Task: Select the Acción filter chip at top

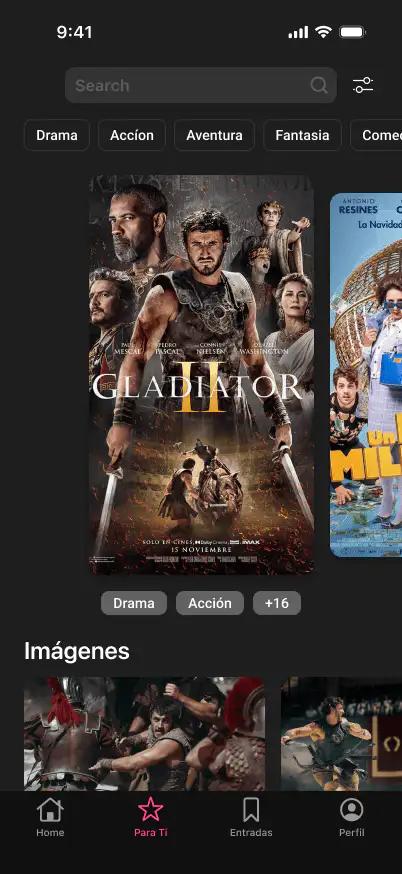Action: pos(132,135)
